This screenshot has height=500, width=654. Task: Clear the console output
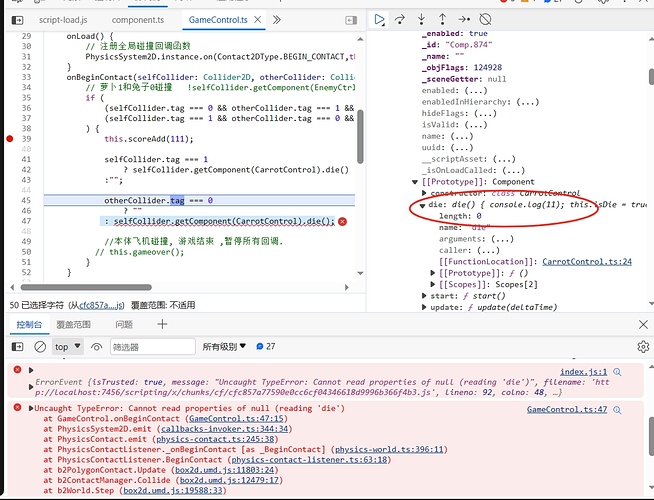[x=40, y=347]
